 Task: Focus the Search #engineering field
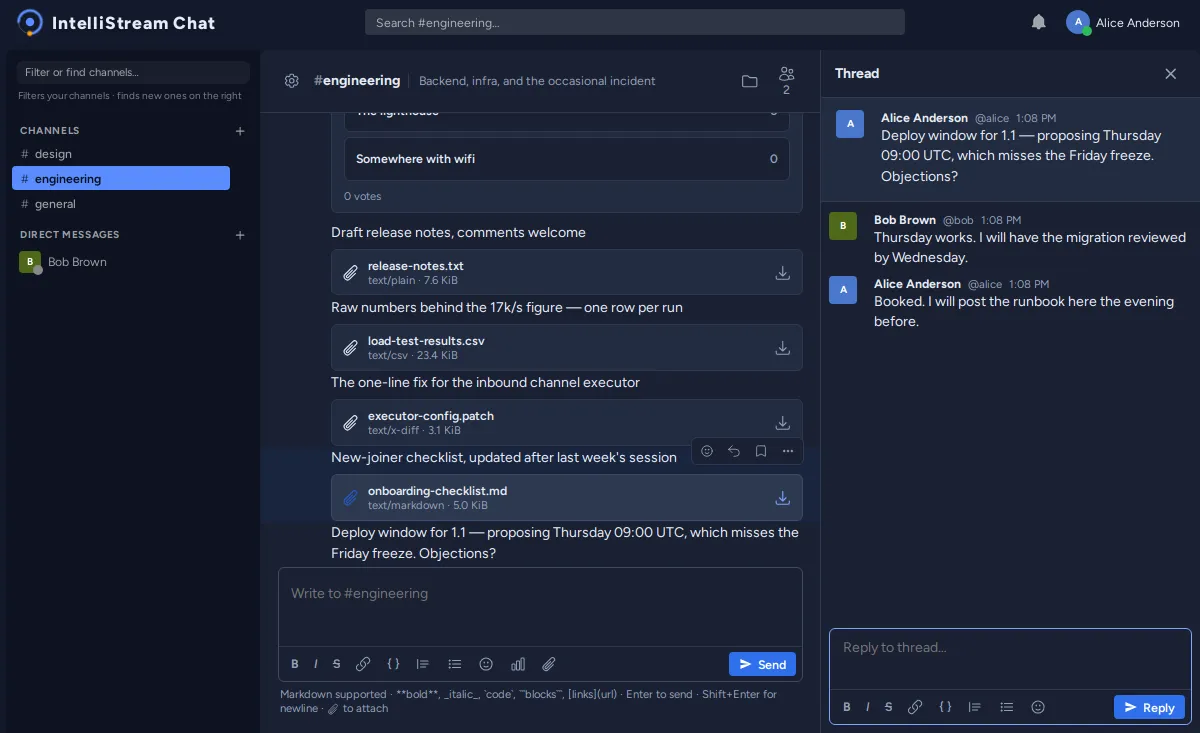(x=635, y=22)
